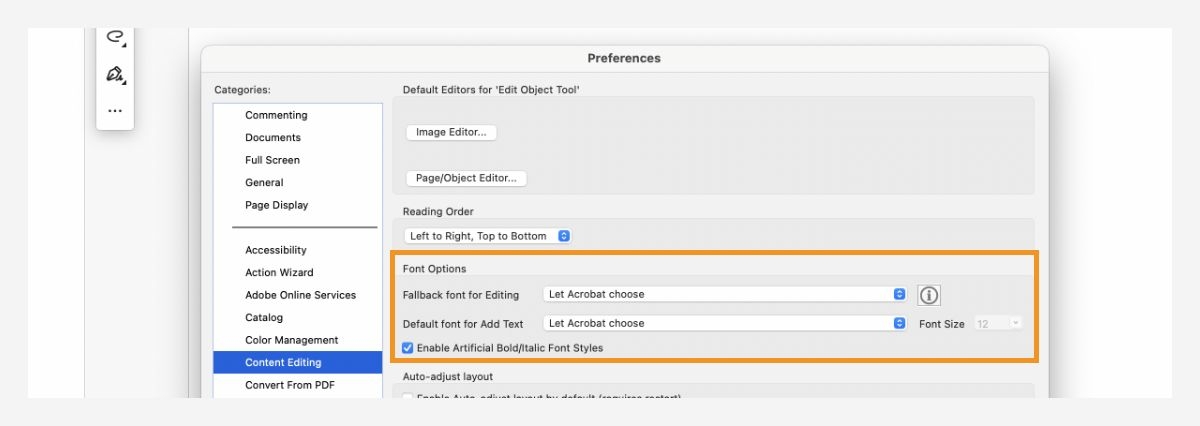Select the pen sign tool icon

click(115, 75)
